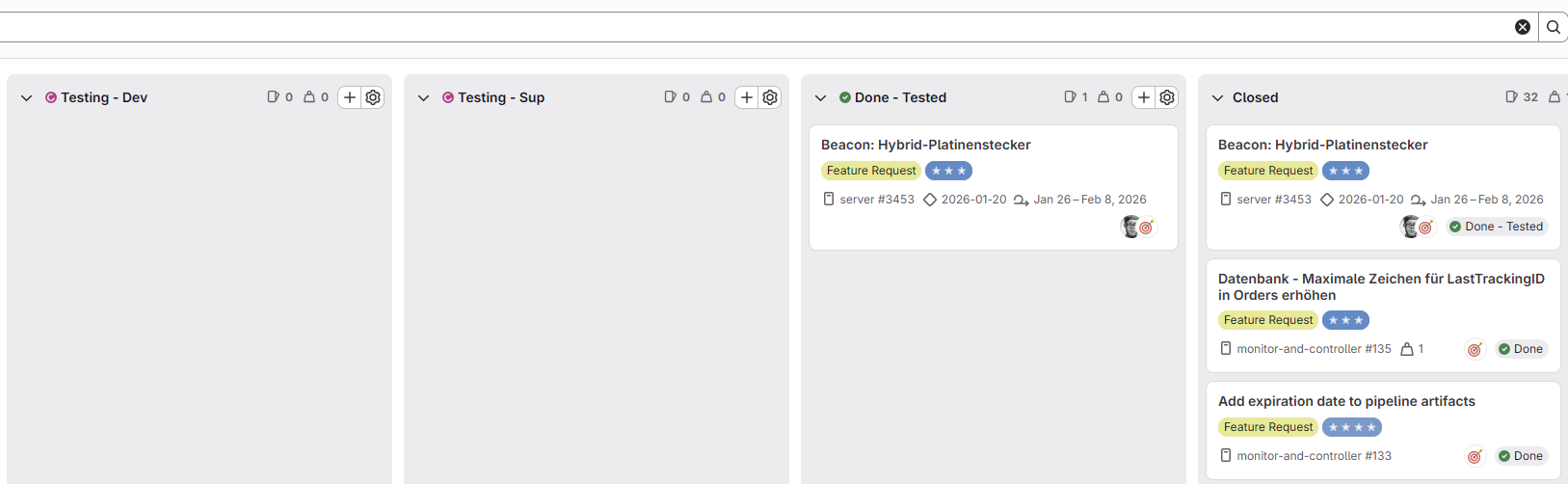Click Done - Tested label on Closed Beacon card
Screen dimensions: 1568x484
click(1495, 227)
